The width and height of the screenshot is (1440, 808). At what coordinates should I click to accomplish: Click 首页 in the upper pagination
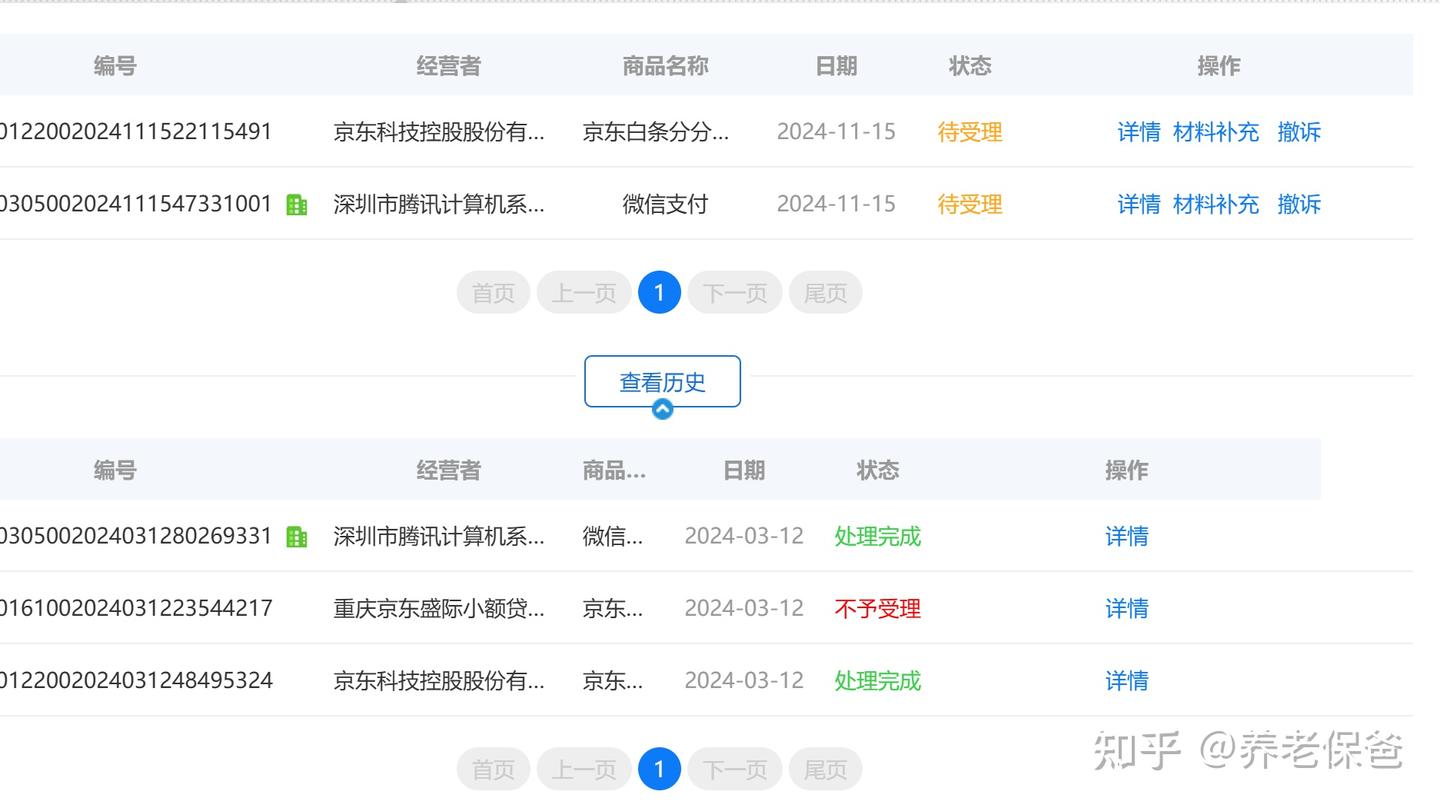[x=493, y=293]
